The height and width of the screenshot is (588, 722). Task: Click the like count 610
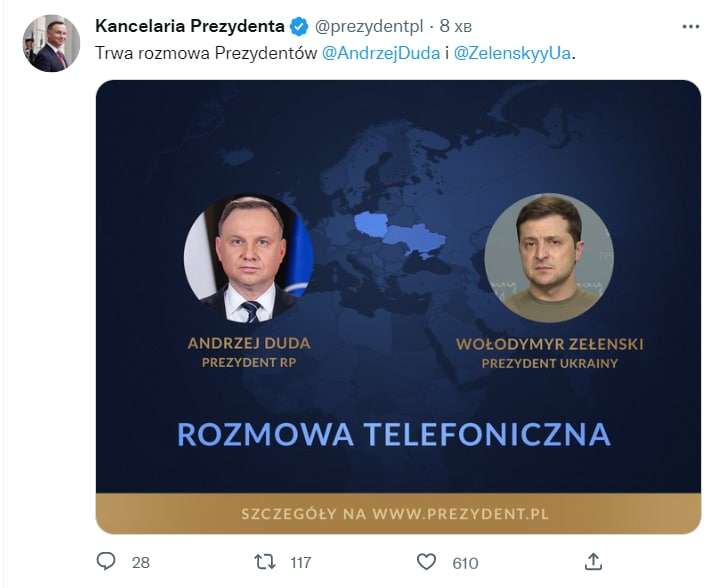click(x=465, y=563)
